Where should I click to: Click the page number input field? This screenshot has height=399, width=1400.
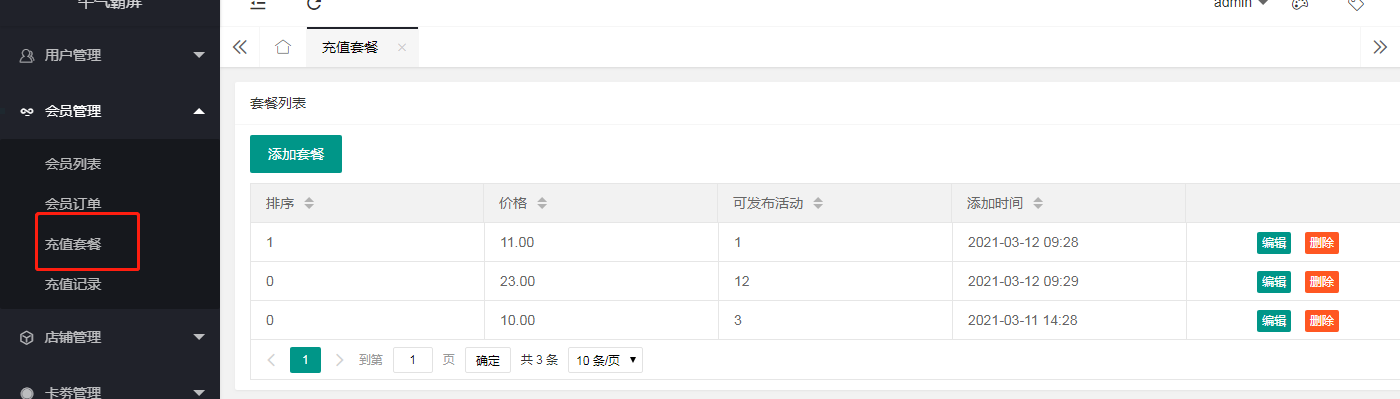tap(413, 360)
